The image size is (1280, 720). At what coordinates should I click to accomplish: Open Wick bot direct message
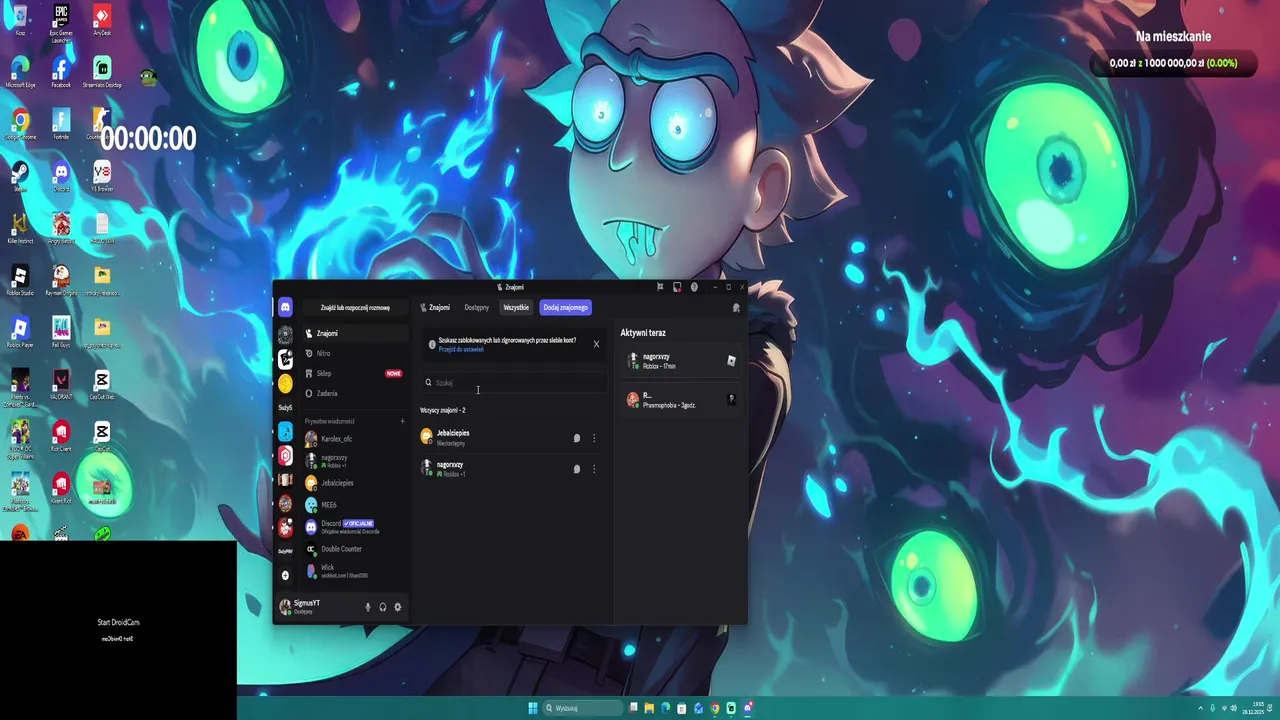point(355,571)
